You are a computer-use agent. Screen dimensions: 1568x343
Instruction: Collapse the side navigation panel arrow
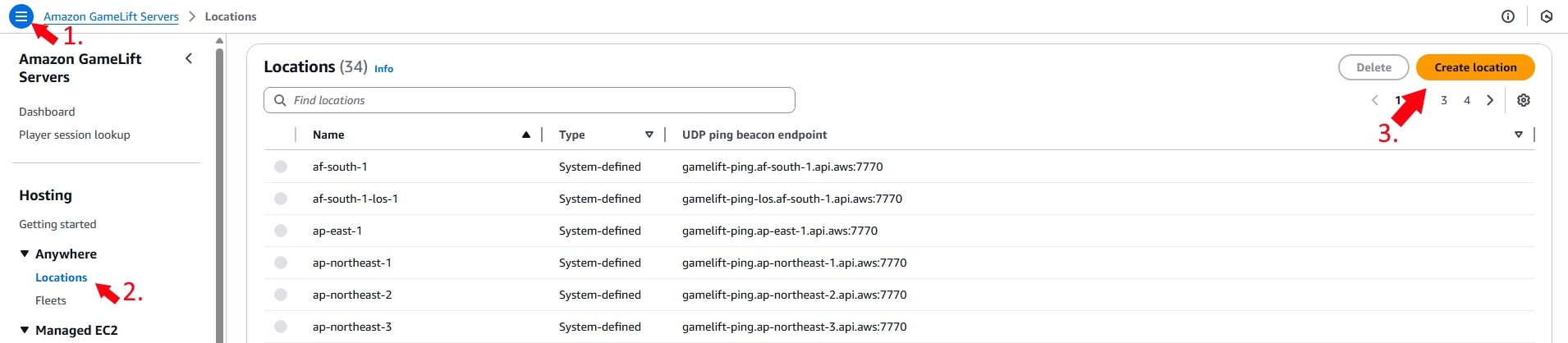click(x=189, y=58)
